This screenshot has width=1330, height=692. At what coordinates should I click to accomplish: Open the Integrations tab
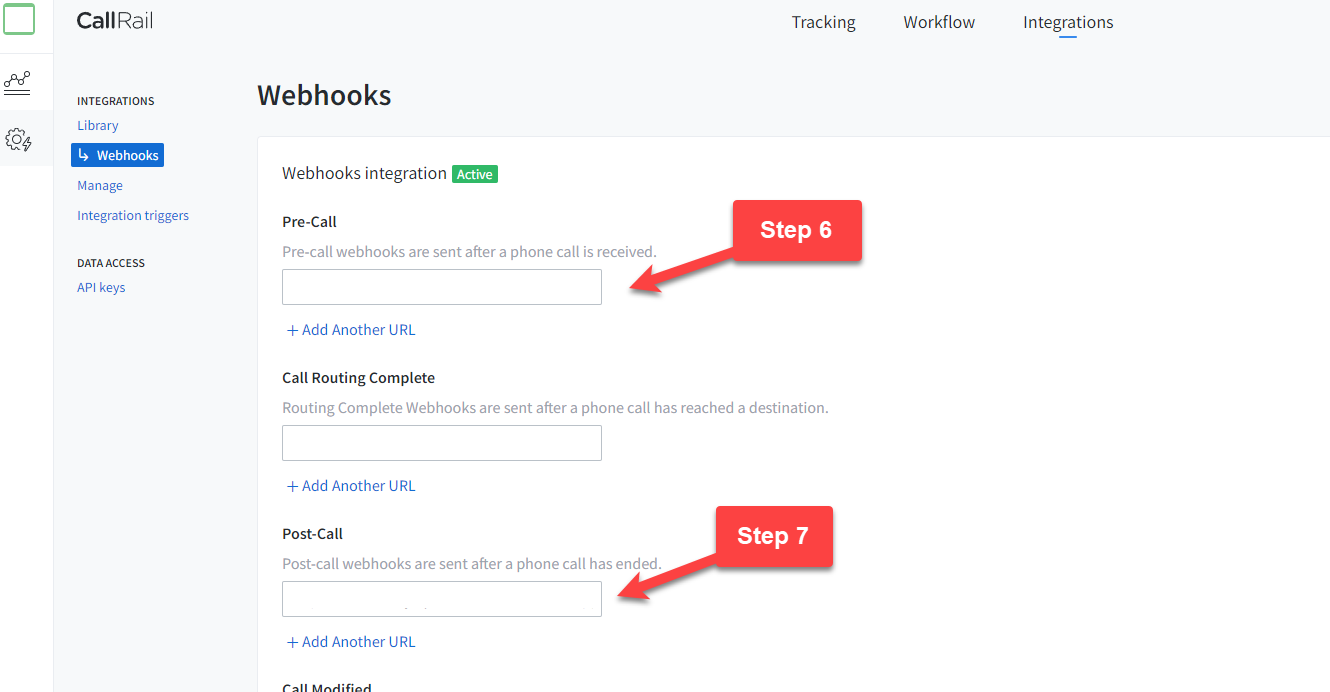point(1067,22)
